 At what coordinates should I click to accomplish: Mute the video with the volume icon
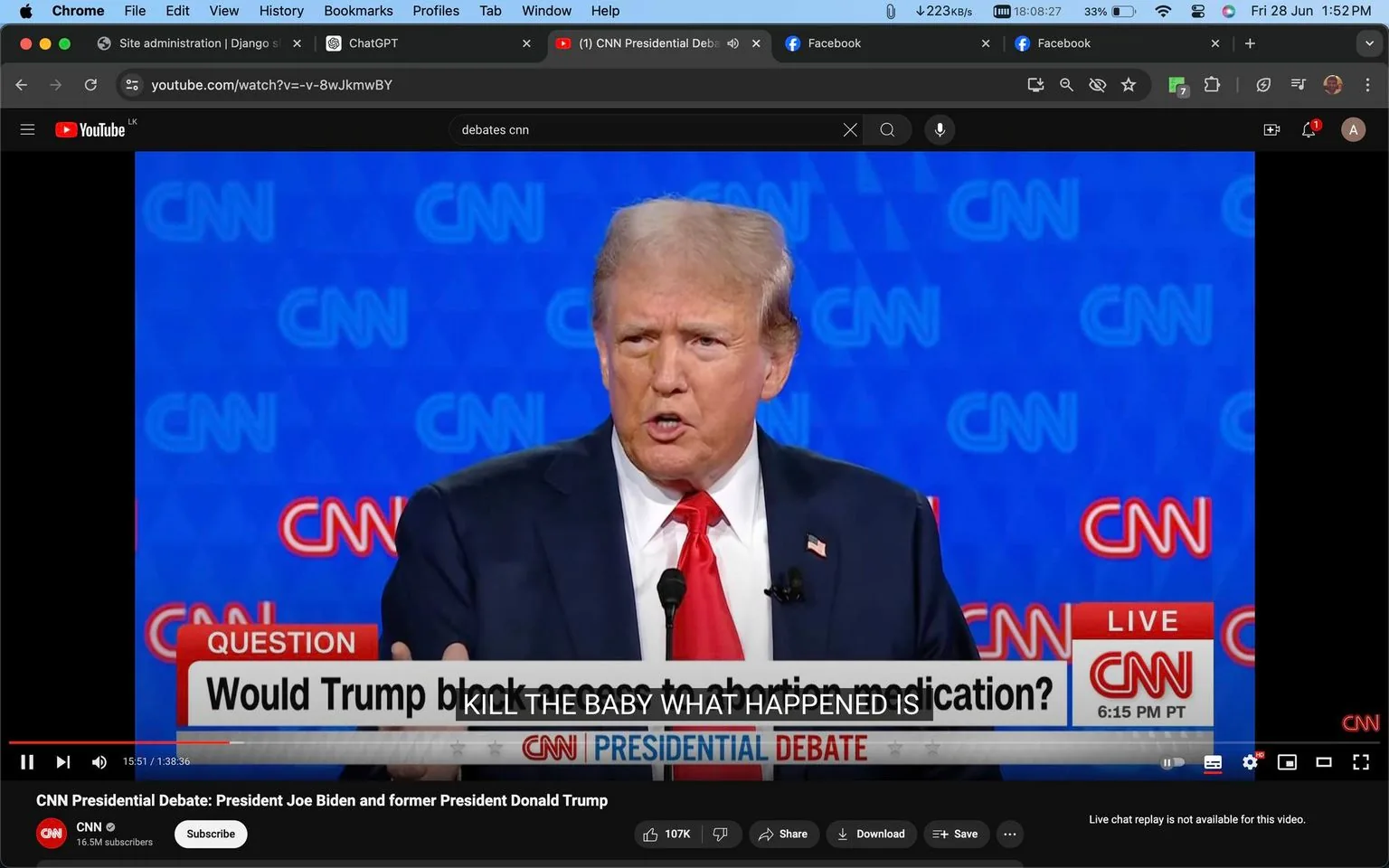99,762
